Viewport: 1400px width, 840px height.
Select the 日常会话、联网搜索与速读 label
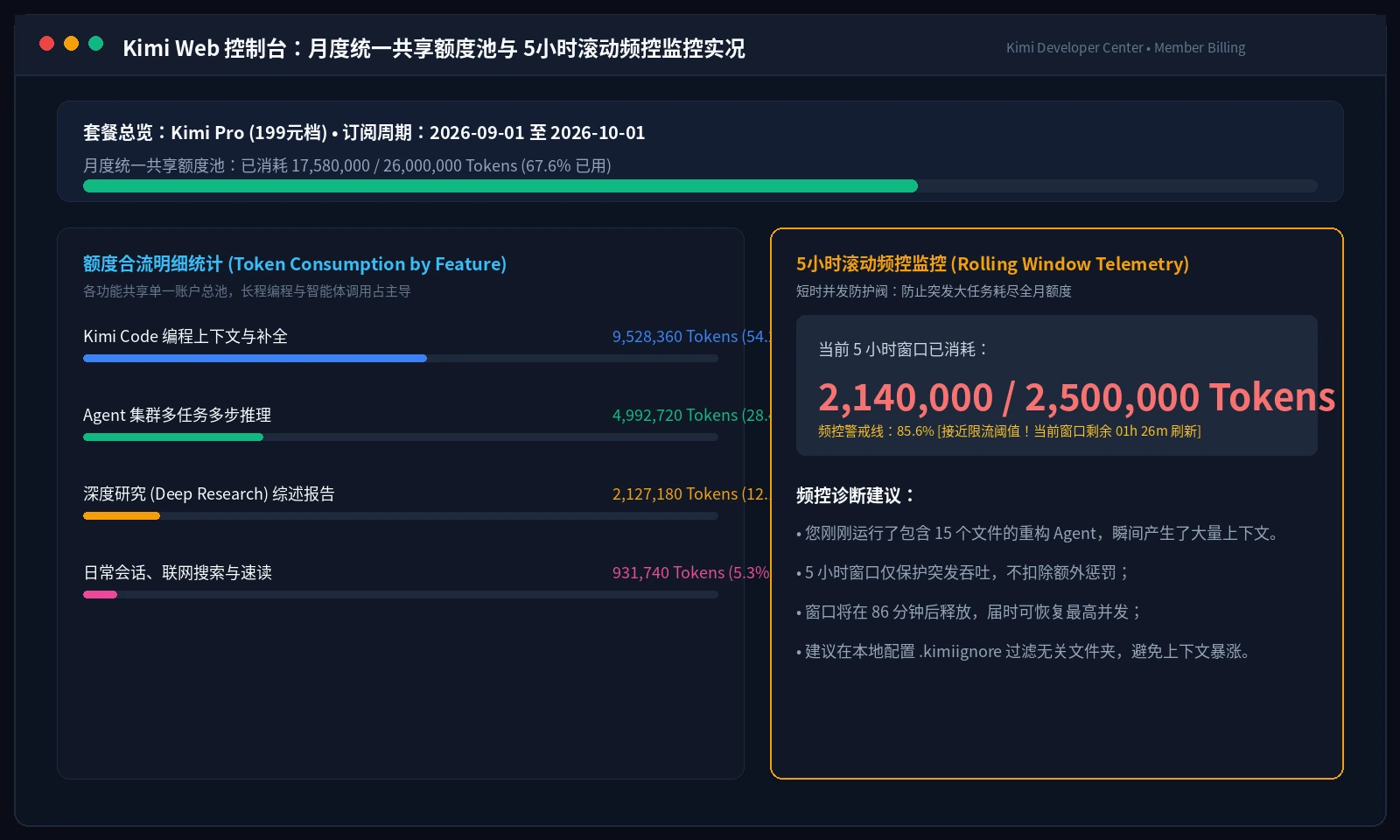click(178, 572)
